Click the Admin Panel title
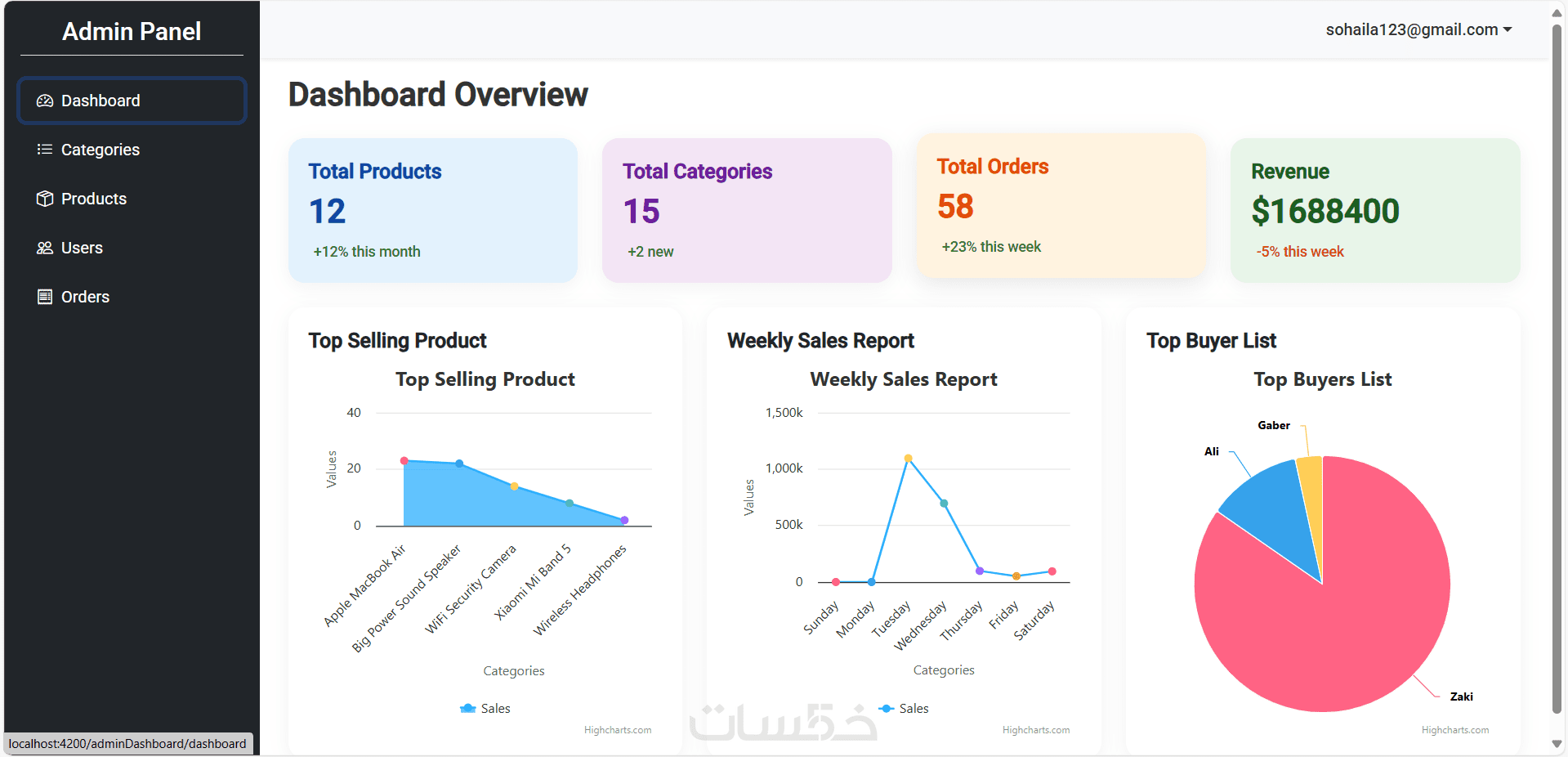The image size is (1568, 757). (x=132, y=31)
